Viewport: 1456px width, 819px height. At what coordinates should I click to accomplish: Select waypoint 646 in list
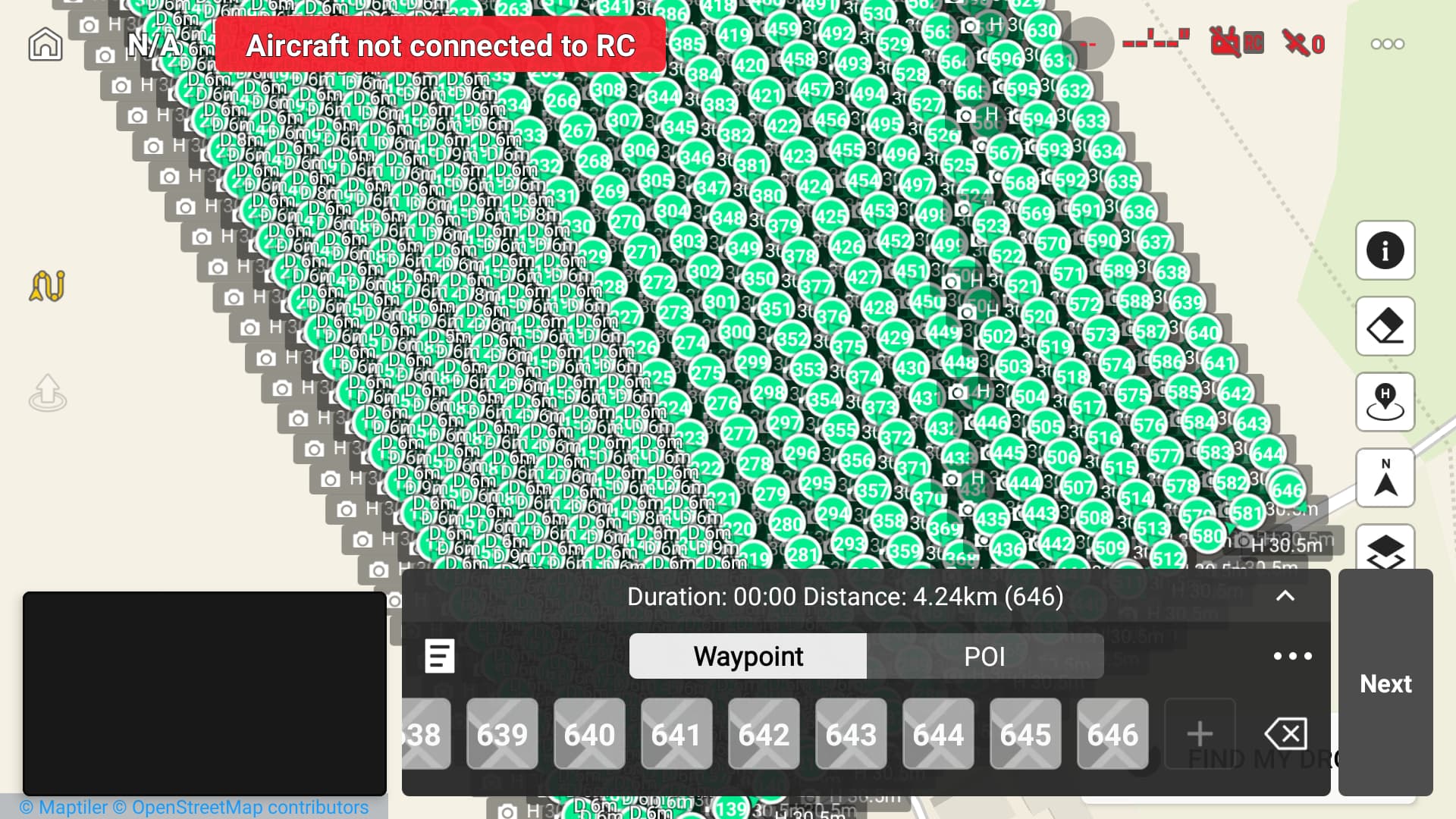click(1112, 734)
